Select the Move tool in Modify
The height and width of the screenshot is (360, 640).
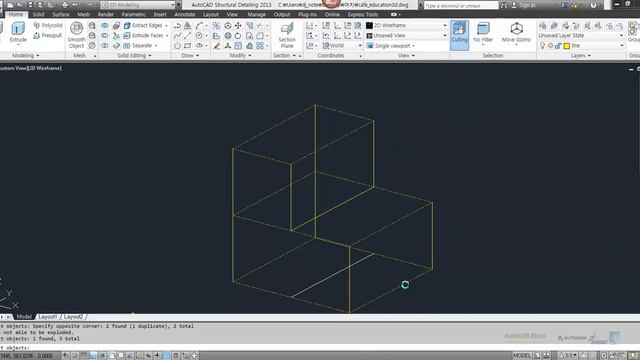click(x=238, y=25)
